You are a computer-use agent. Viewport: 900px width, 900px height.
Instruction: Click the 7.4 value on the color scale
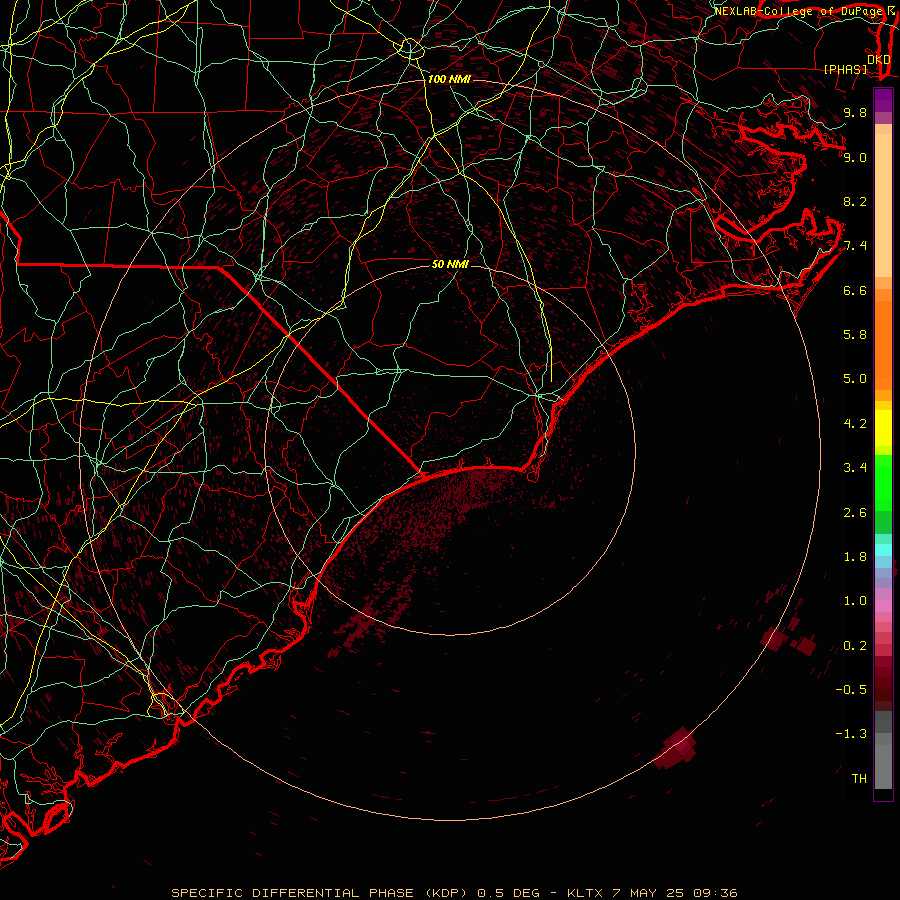click(x=855, y=246)
